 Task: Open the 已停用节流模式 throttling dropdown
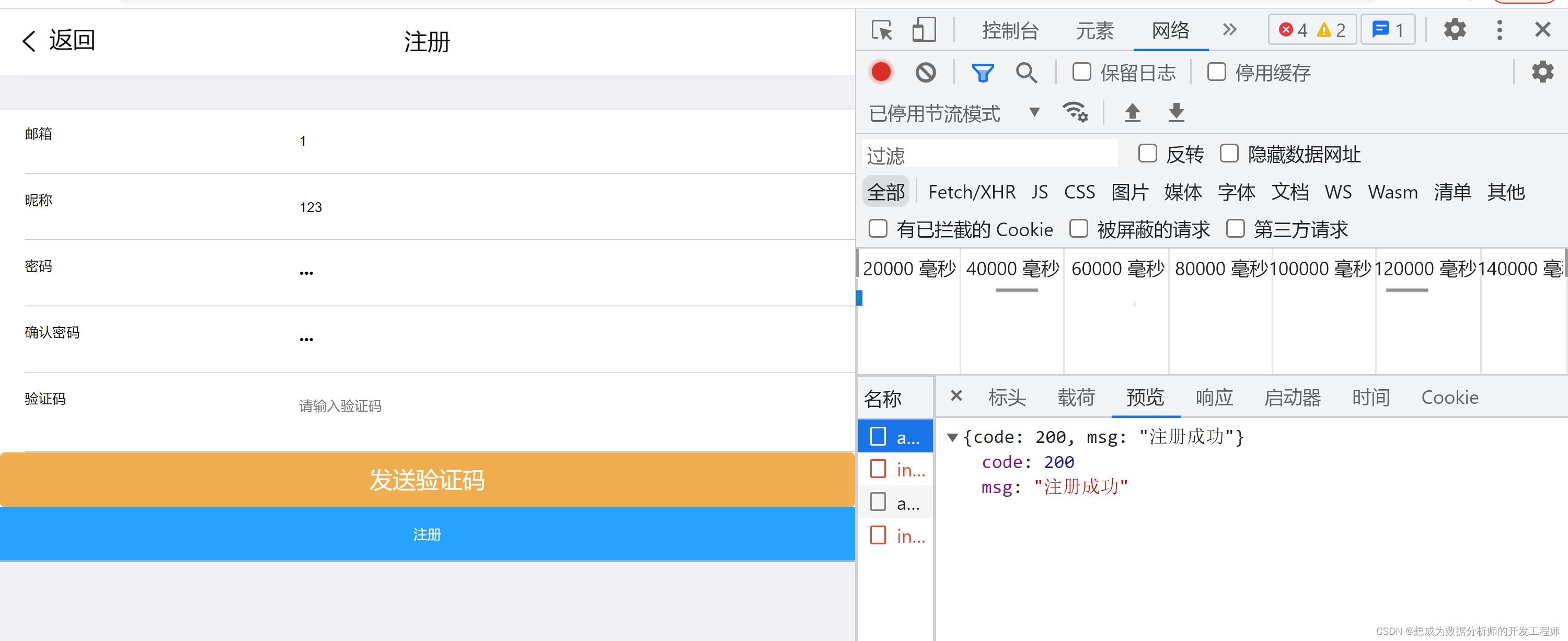pyautogui.click(x=954, y=113)
